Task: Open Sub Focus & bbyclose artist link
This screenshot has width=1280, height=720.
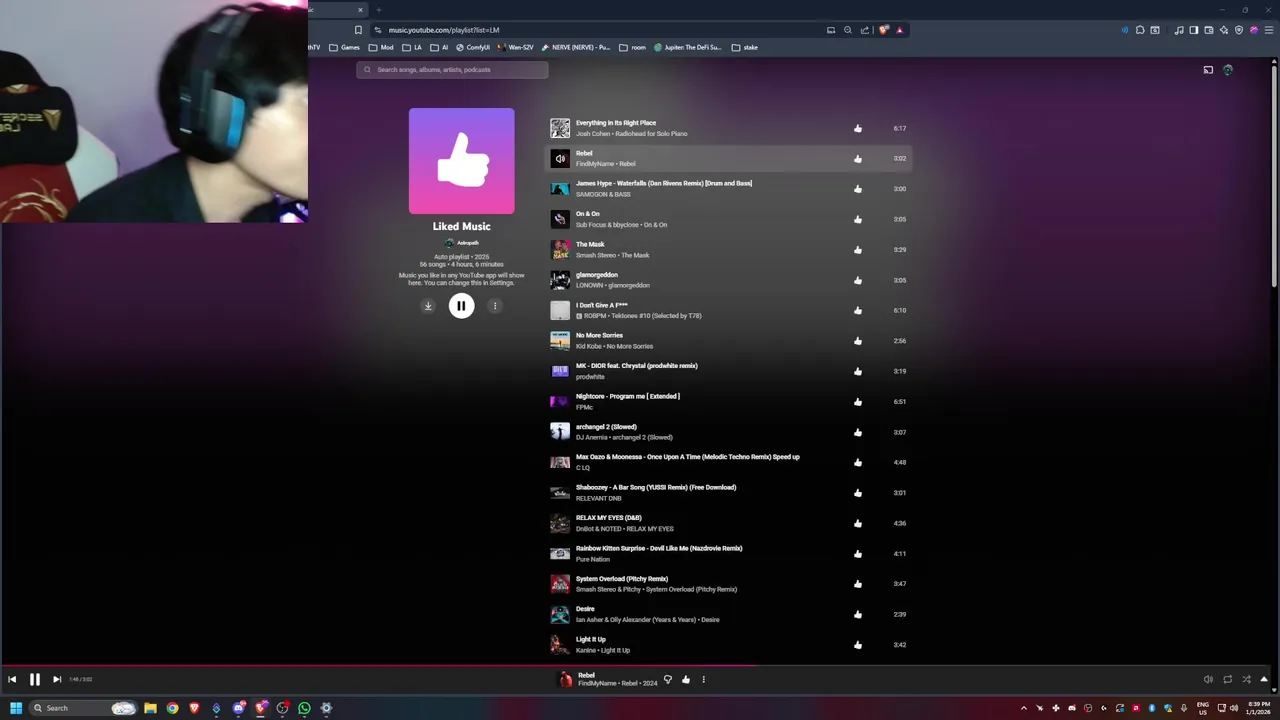Action: click(606, 225)
